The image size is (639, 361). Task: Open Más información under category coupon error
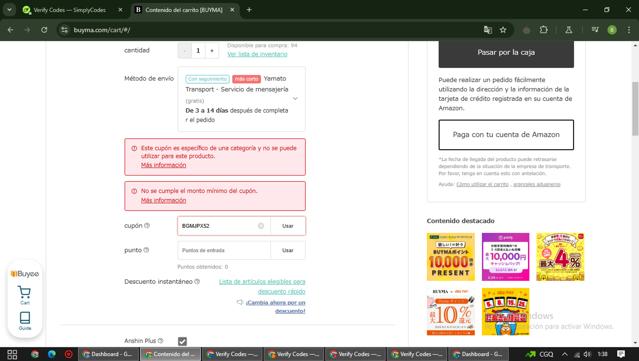[x=163, y=165]
